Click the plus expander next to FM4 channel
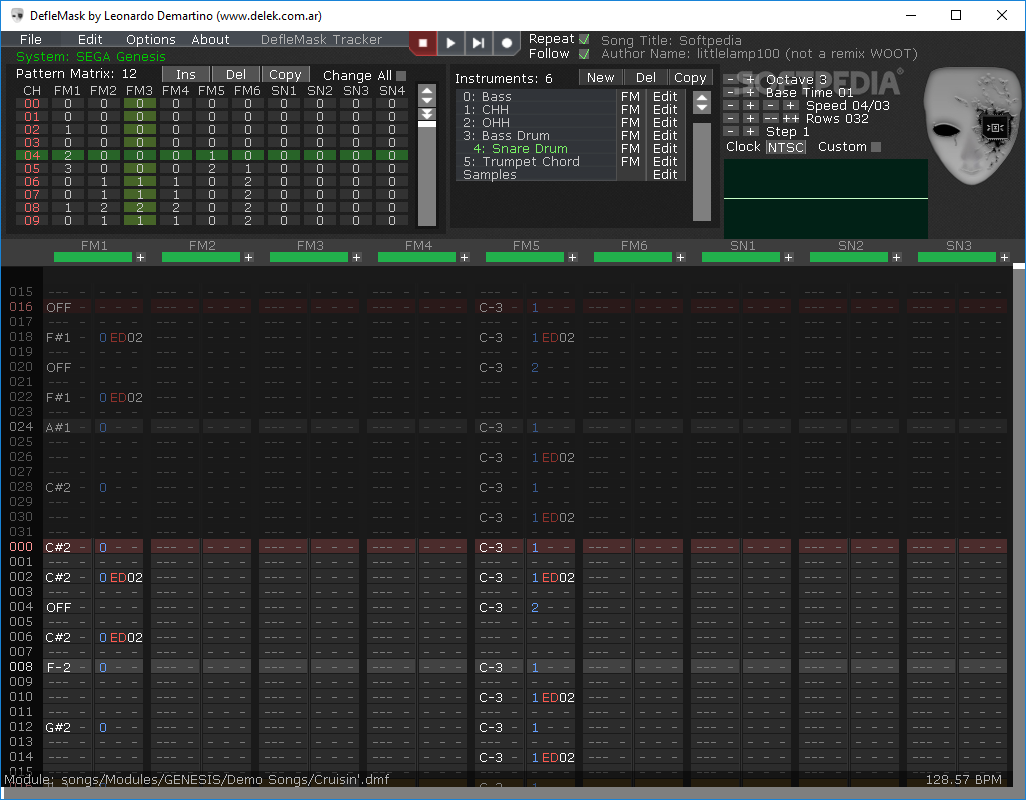The height and width of the screenshot is (800, 1026). click(x=465, y=258)
